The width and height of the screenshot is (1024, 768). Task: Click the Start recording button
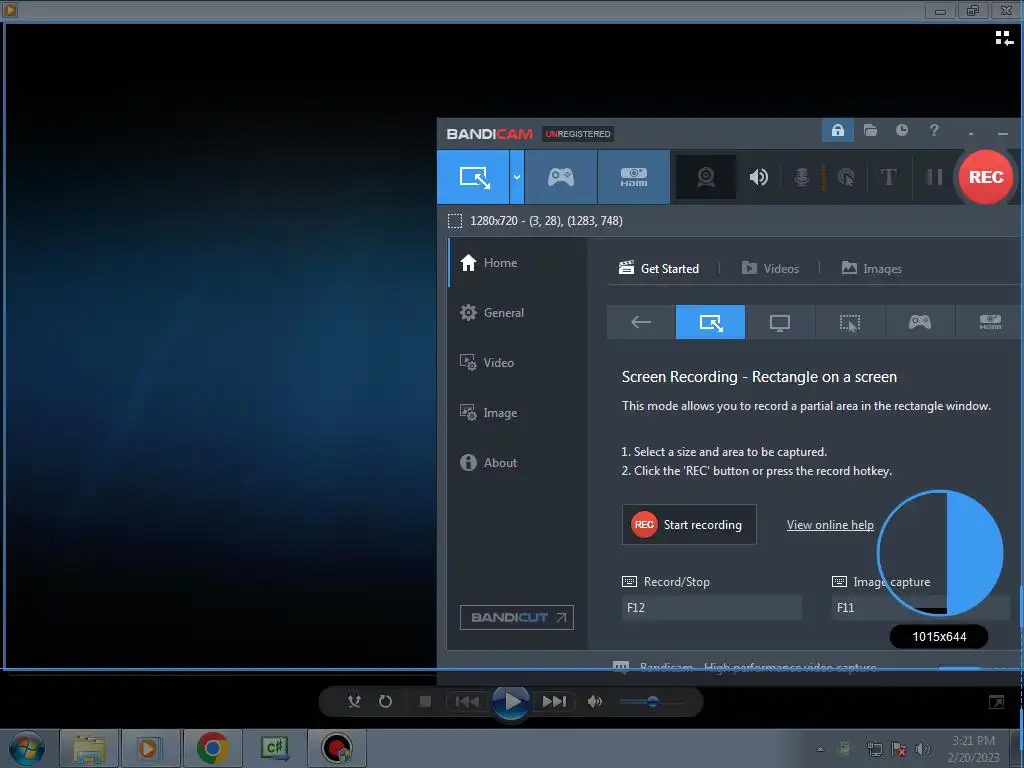[x=689, y=524]
